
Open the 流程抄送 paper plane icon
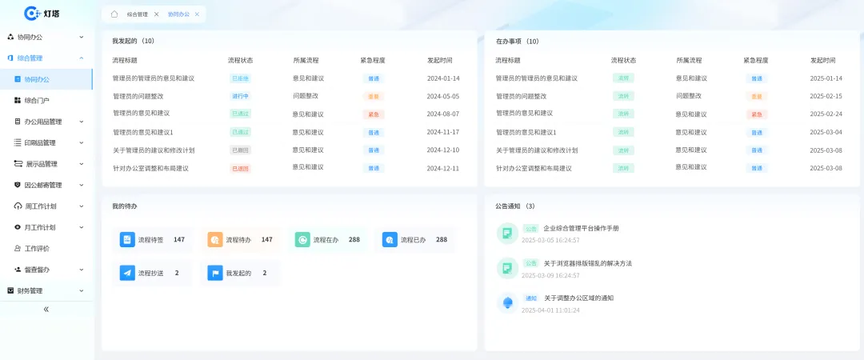(127, 273)
